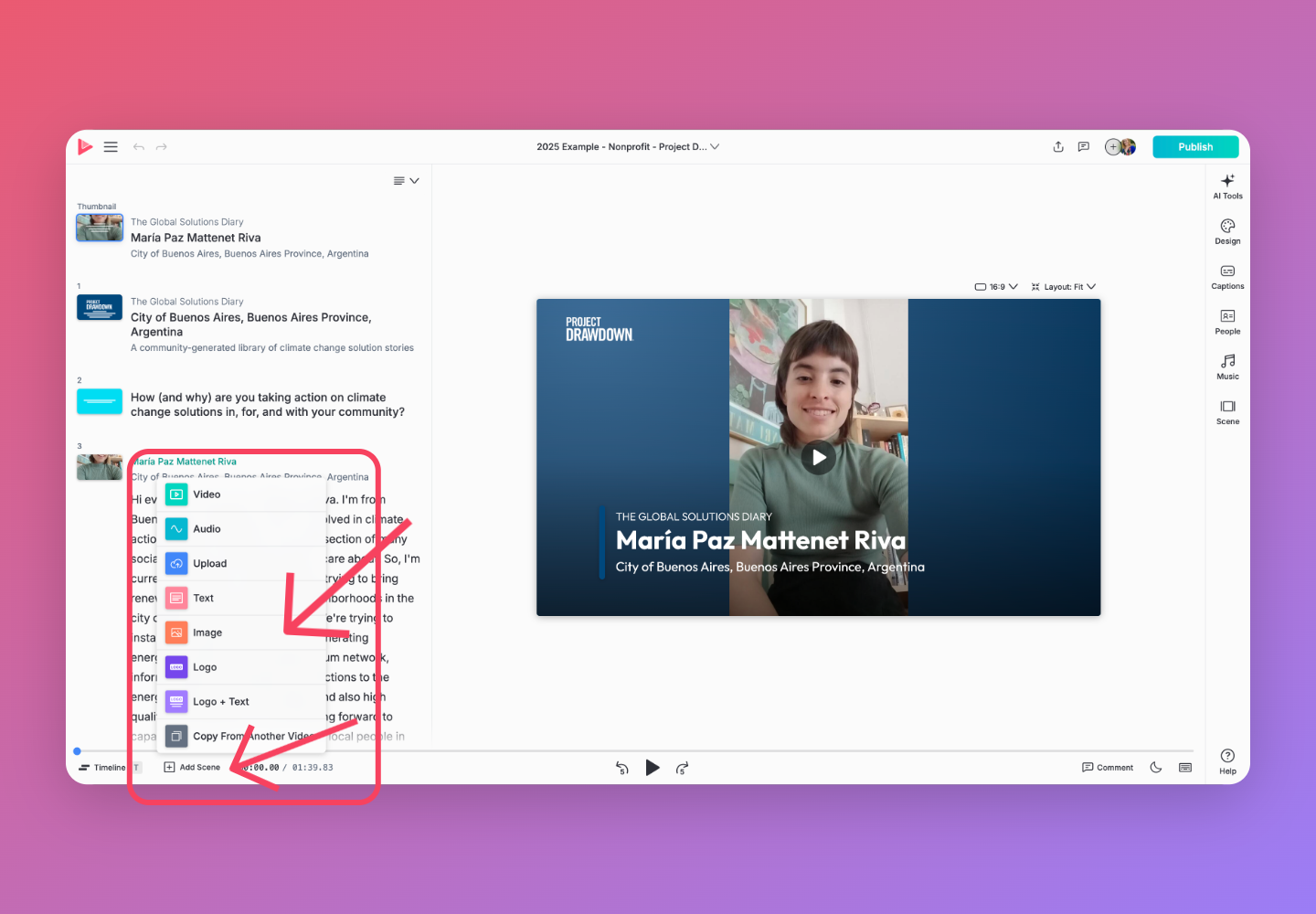Viewport: 1316px width, 914px height.
Task: Open the hamburger main menu
Action: click(x=111, y=146)
